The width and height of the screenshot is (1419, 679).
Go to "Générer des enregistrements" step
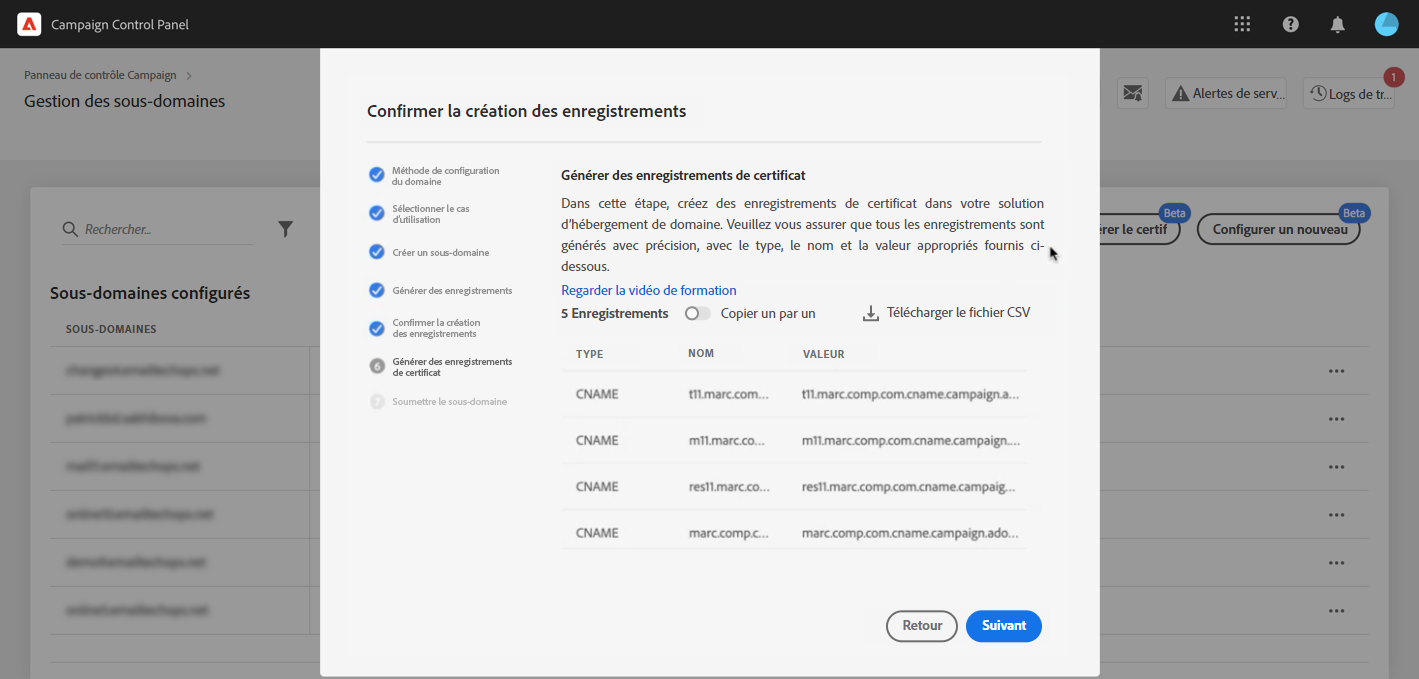[452, 291]
